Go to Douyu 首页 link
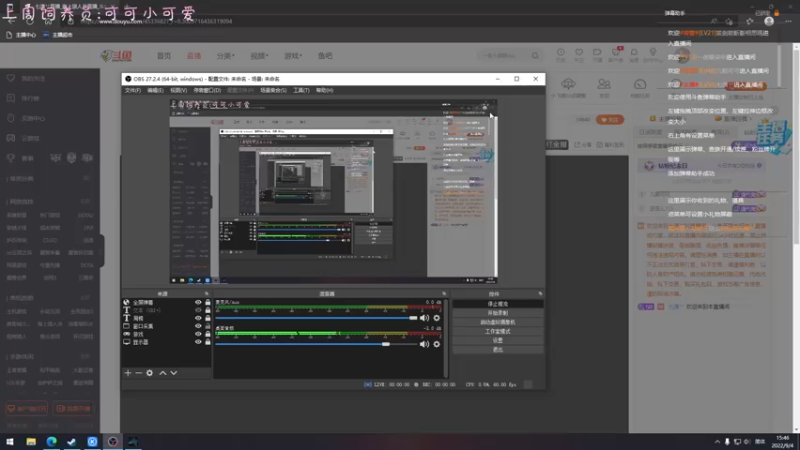Screen dimensions: 800x450 click(164, 56)
